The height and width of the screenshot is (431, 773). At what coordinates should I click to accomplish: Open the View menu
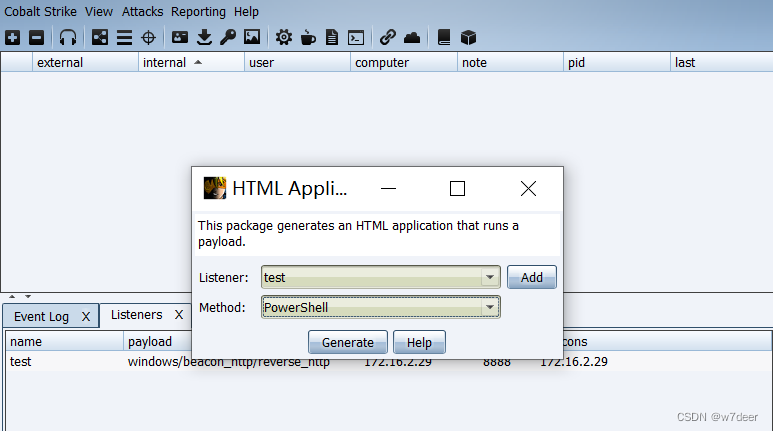(x=99, y=11)
